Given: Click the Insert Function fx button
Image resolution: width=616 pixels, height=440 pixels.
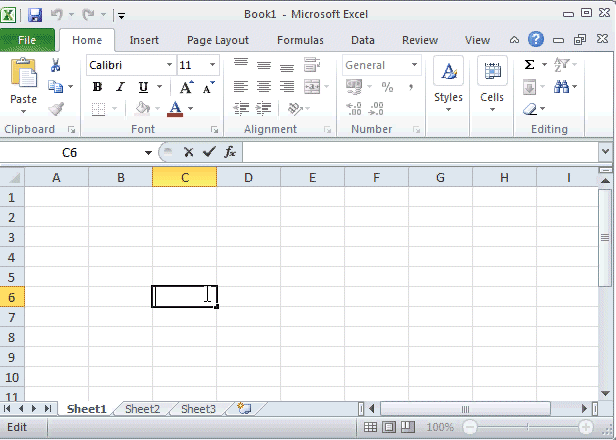Looking at the screenshot, I should coord(230,152).
